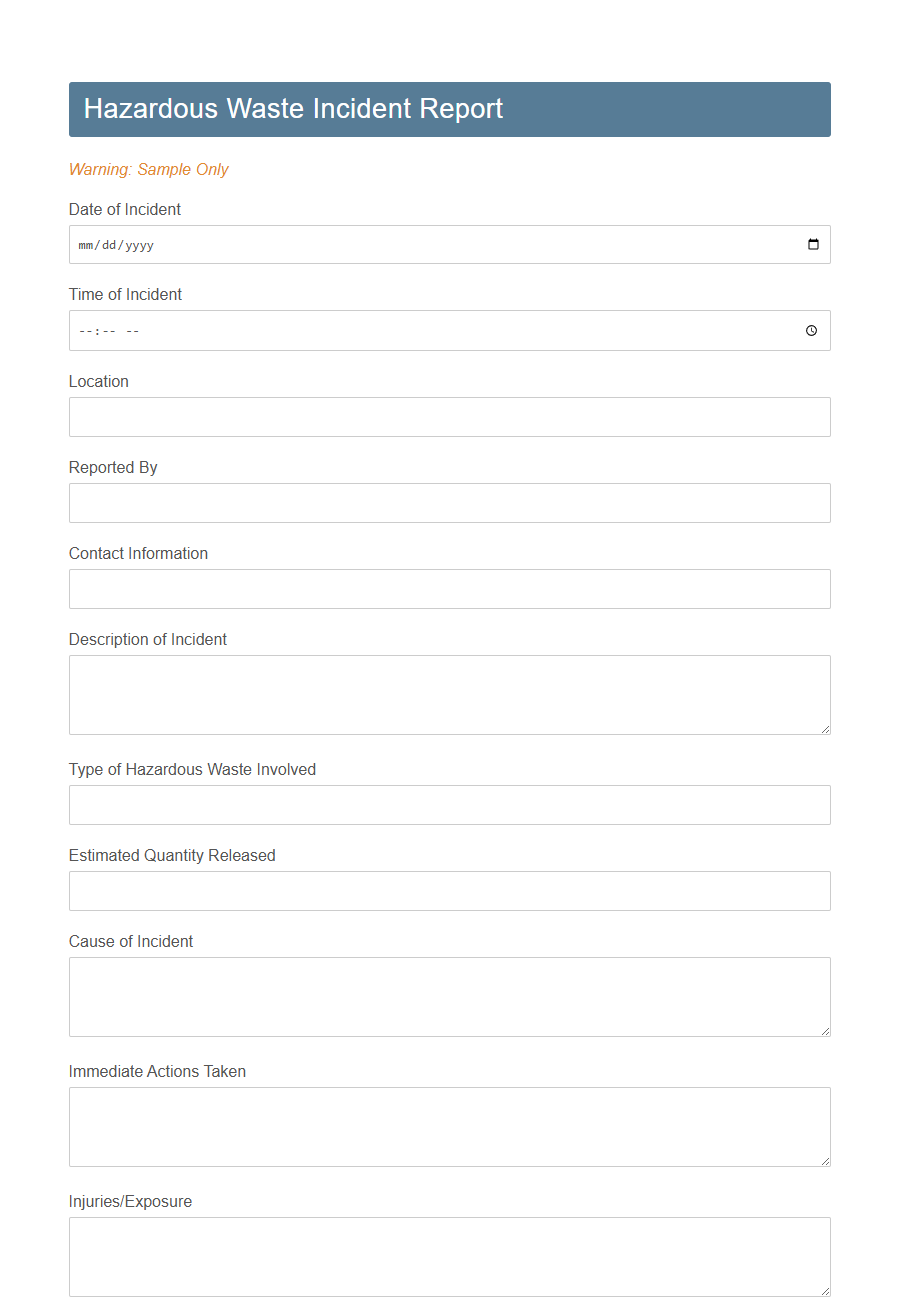This screenshot has width=900, height=1300.
Task: Click the Date of Incident input field
Action: click(x=400, y=244)
